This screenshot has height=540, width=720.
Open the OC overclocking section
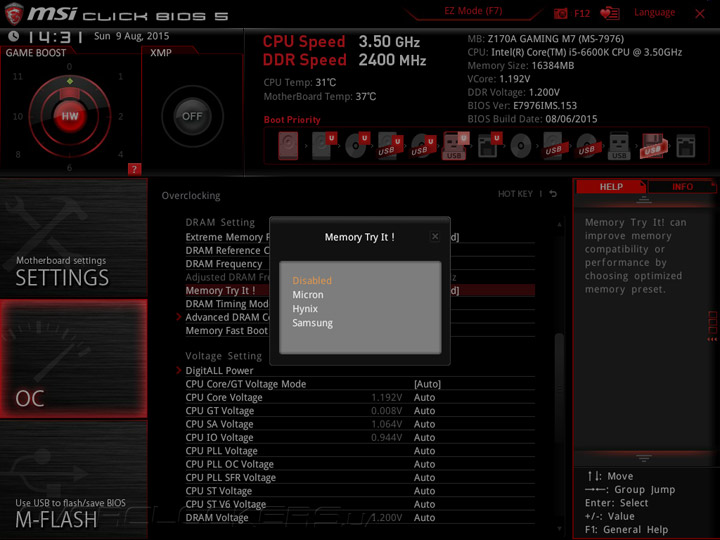click(73, 359)
